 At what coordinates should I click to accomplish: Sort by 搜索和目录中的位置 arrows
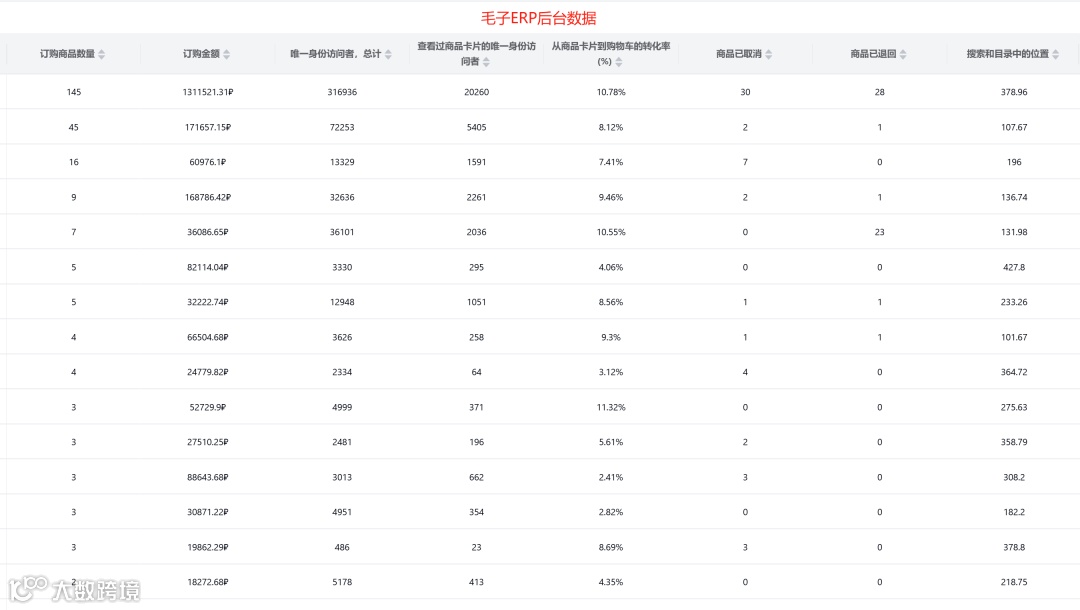tap(1056, 54)
